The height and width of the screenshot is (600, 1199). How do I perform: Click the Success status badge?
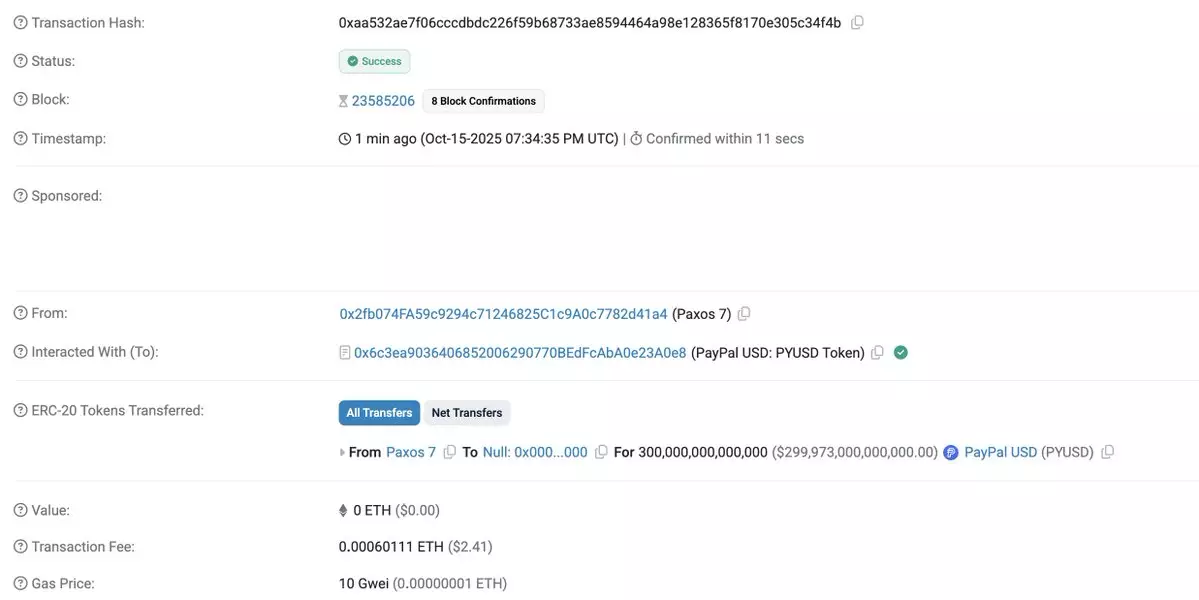point(374,61)
